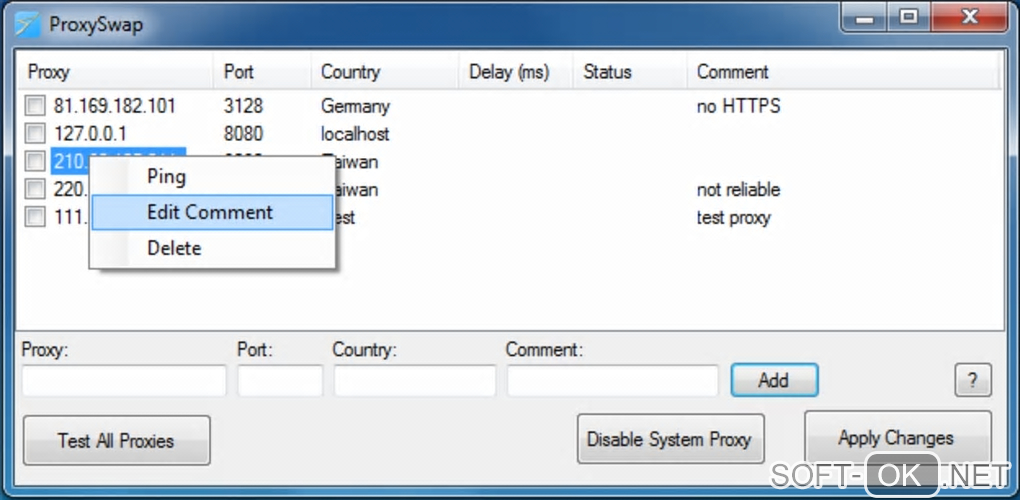
Task: Focus the Comment input field
Action: tap(613, 381)
